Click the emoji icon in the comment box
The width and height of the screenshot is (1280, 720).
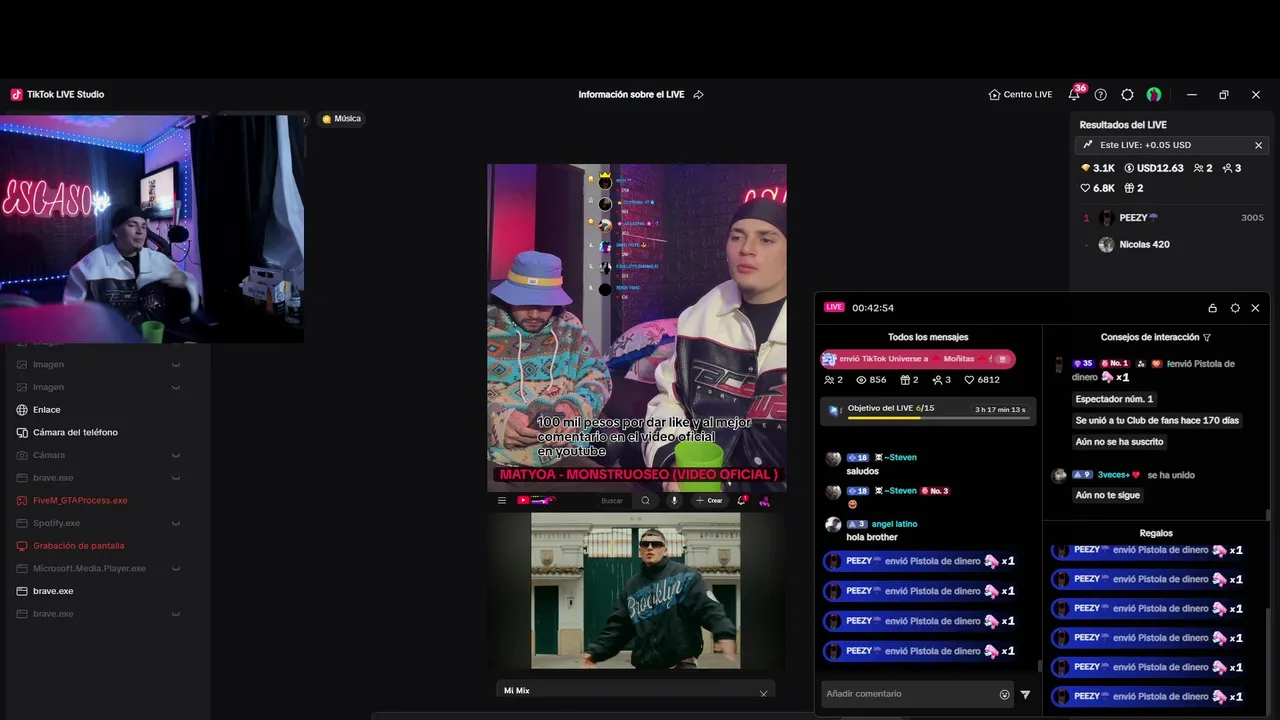(x=1005, y=694)
